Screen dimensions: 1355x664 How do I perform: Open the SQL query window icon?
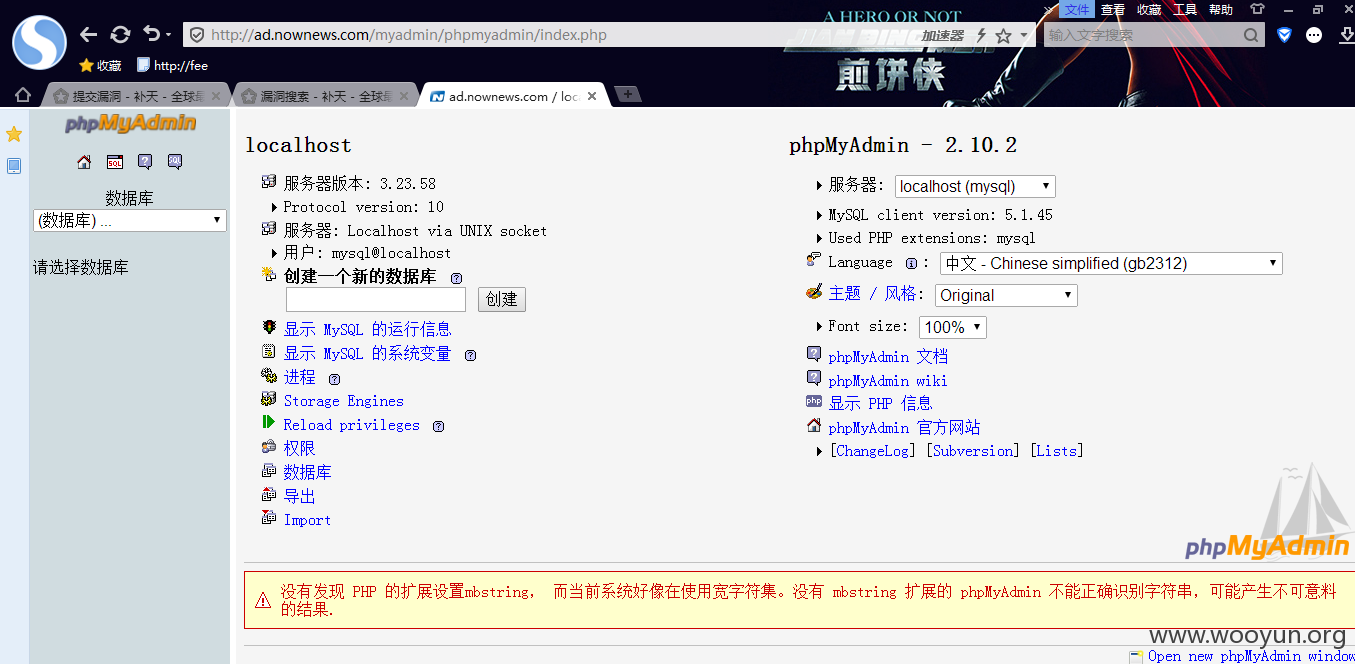click(115, 162)
